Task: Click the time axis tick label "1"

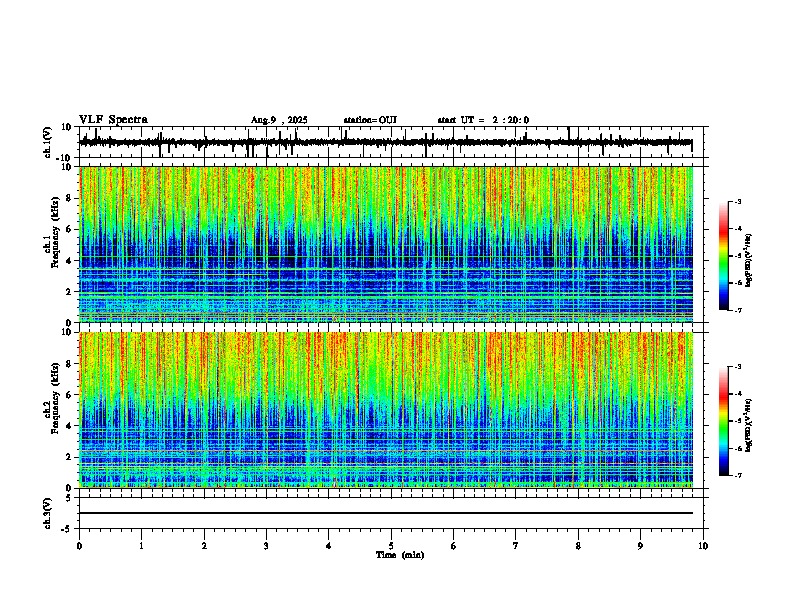Action: click(141, 546)
